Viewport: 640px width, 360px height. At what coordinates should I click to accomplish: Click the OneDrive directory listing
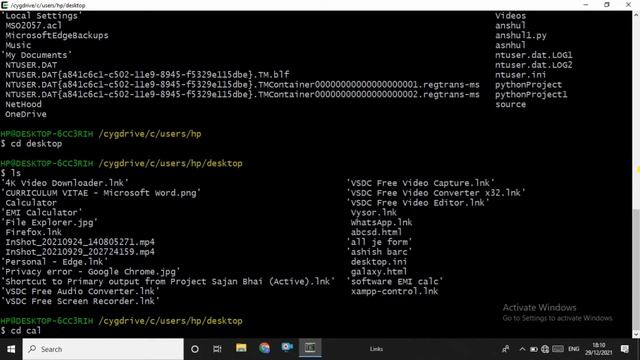pyautogui.click(x=26, y=114)
